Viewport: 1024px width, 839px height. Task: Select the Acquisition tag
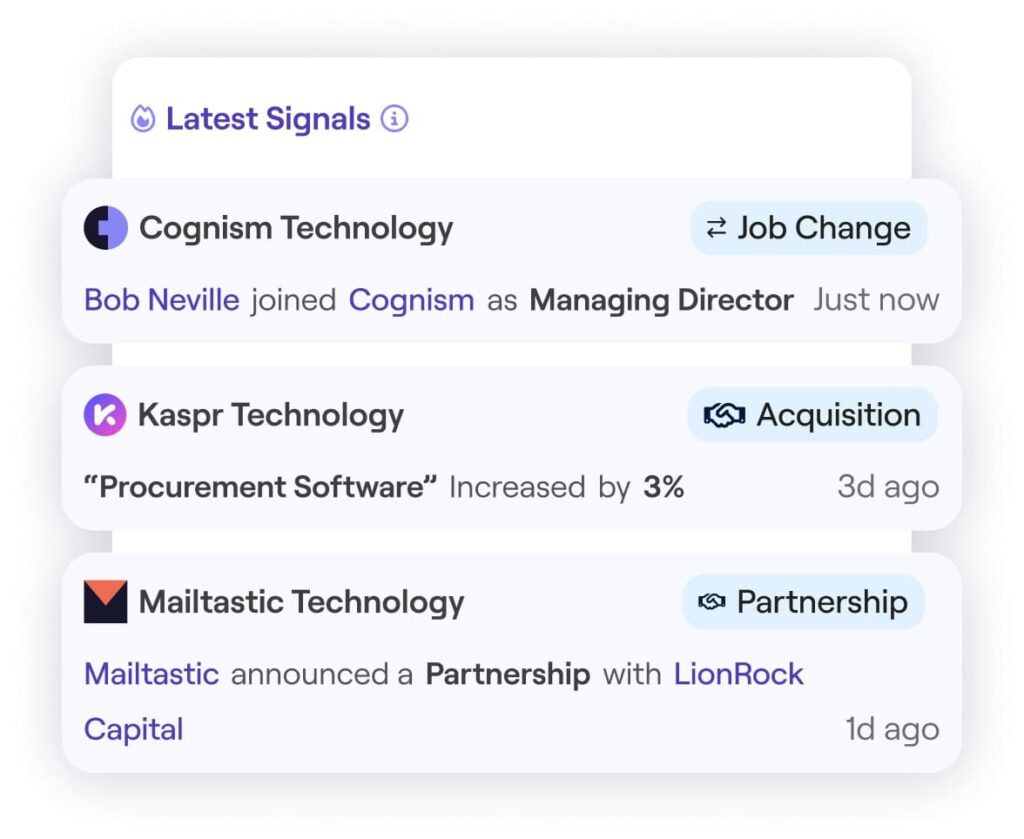tap(812, 415)
